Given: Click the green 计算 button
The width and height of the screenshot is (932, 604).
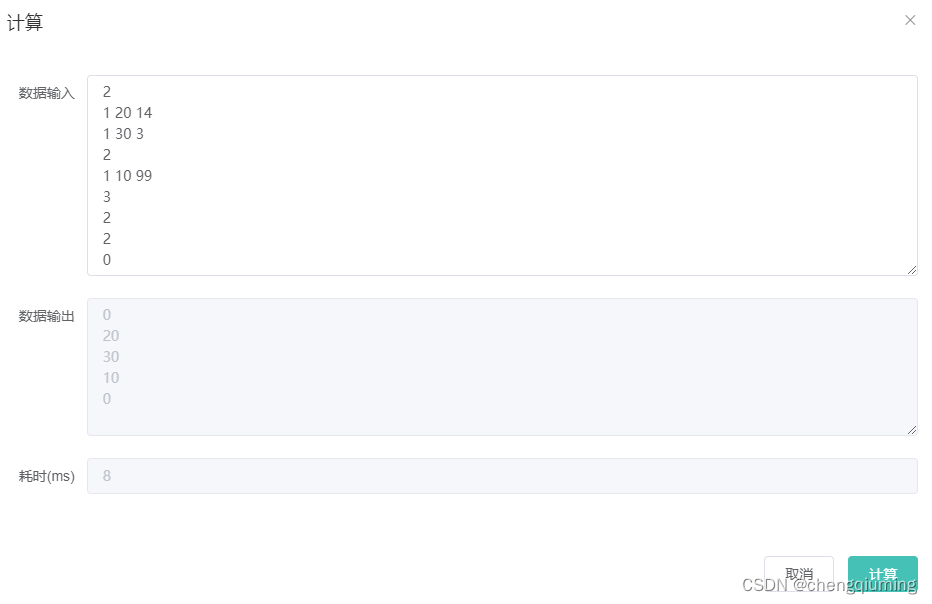Looking at the screenshot, I should point(882,574).
